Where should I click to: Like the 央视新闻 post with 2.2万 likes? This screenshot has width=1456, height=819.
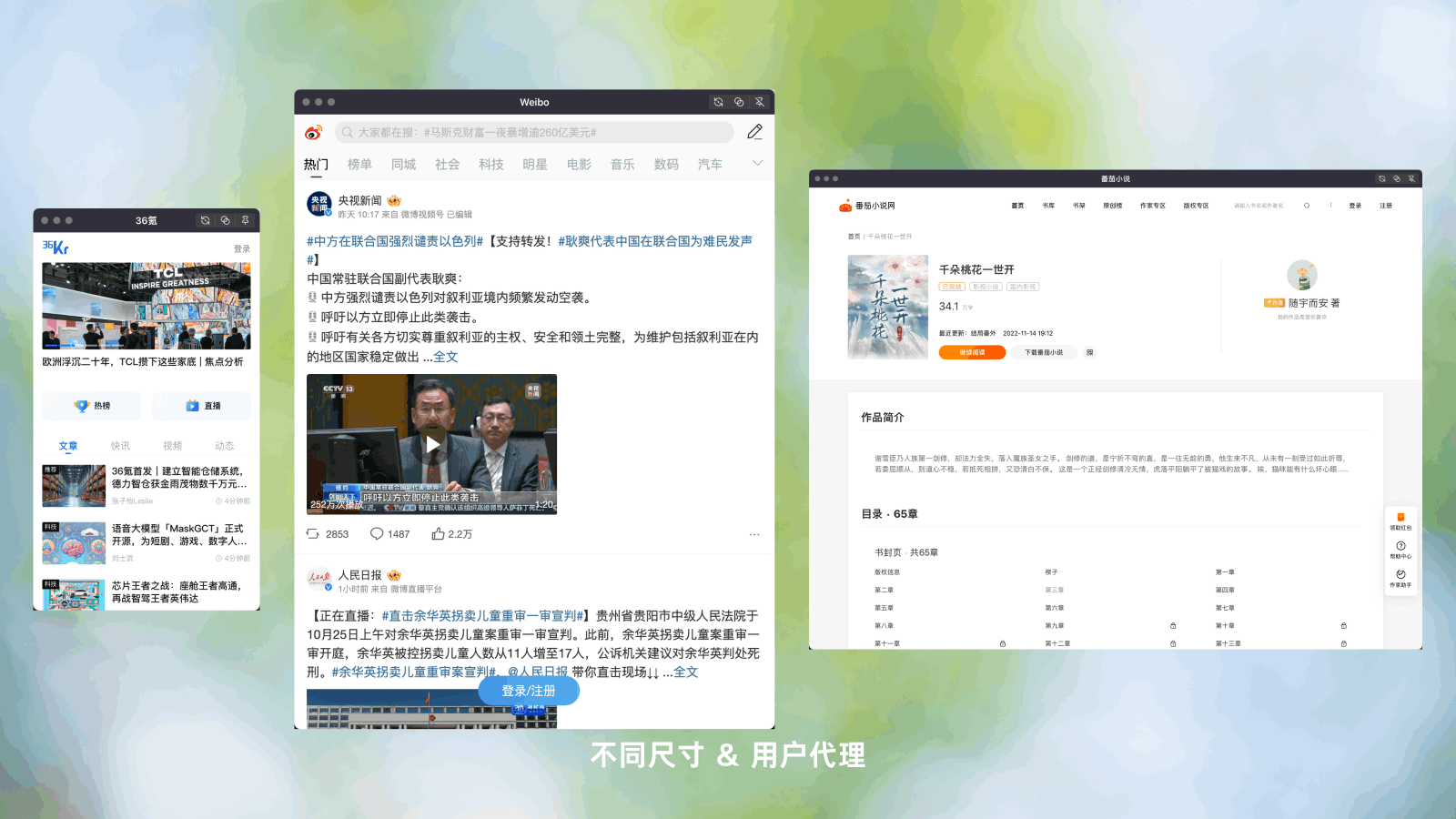tap(439, 534)
